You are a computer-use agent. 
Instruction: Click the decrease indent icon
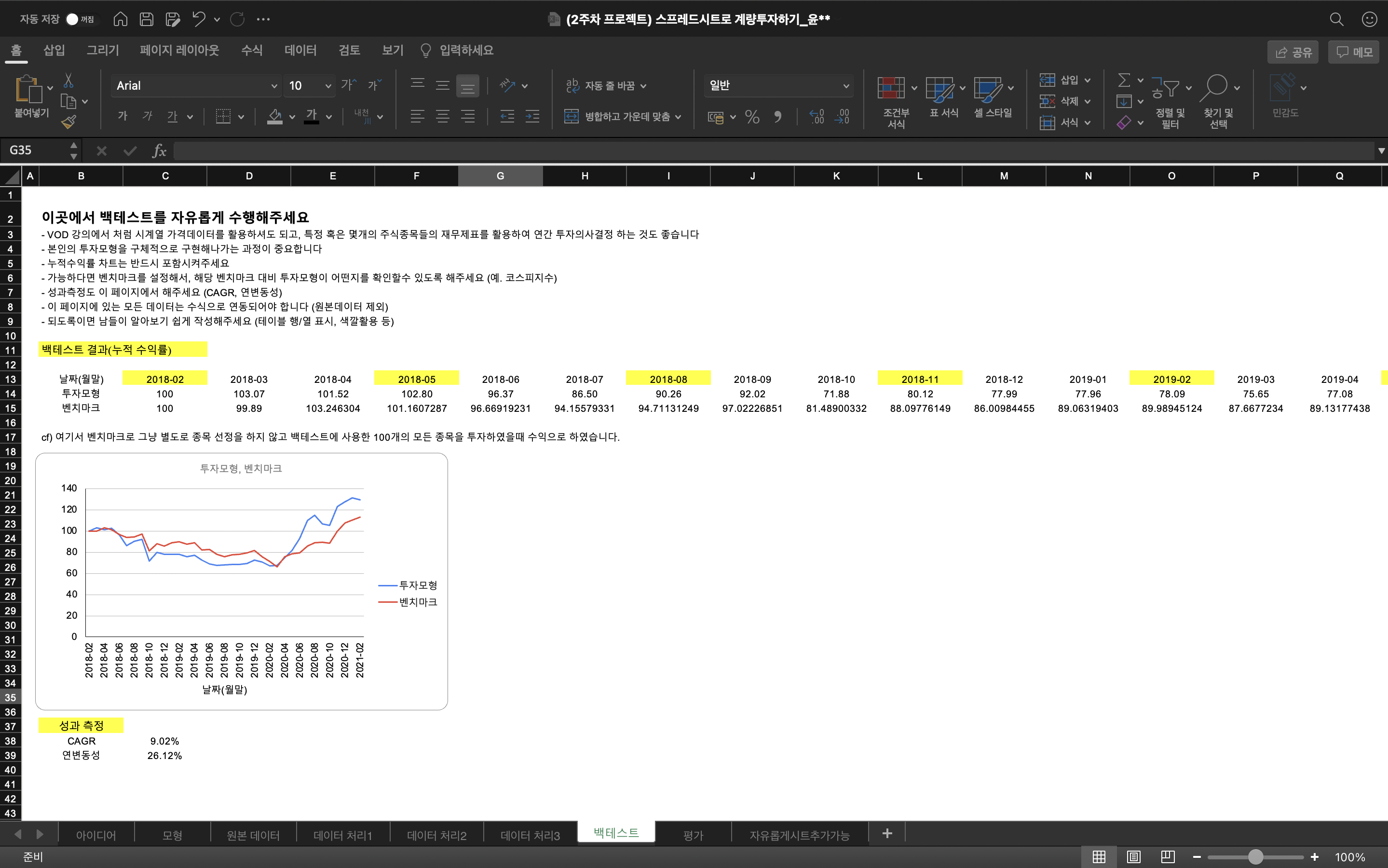point(507,116)
